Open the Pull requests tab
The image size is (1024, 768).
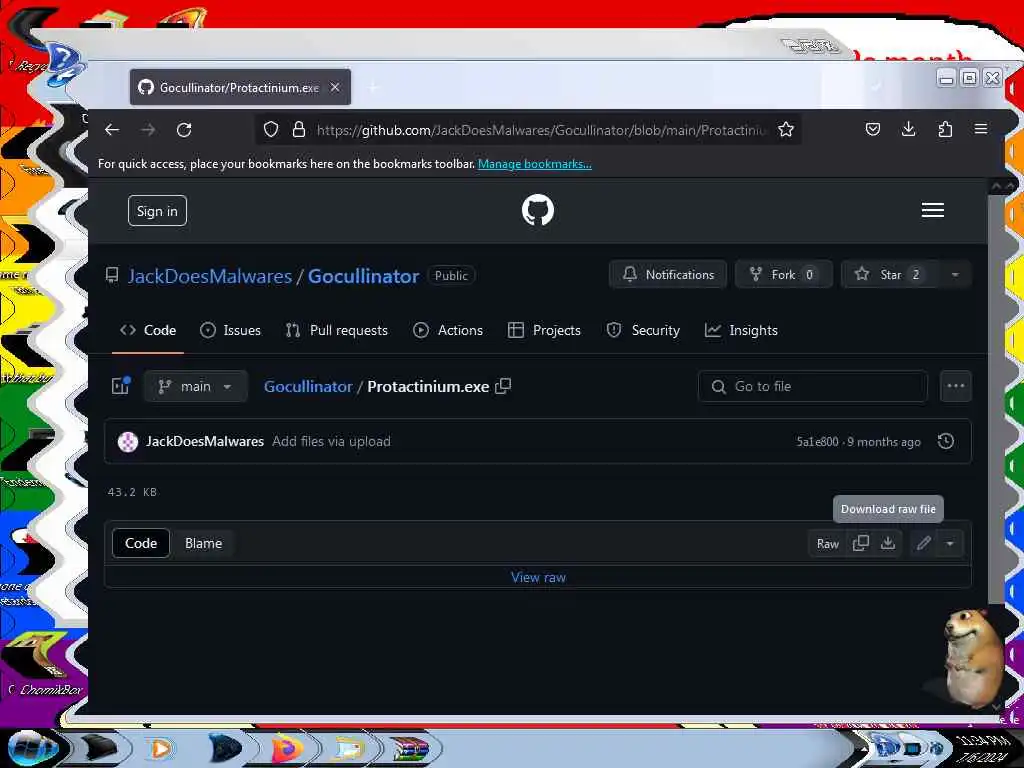(x=336, y=330)
